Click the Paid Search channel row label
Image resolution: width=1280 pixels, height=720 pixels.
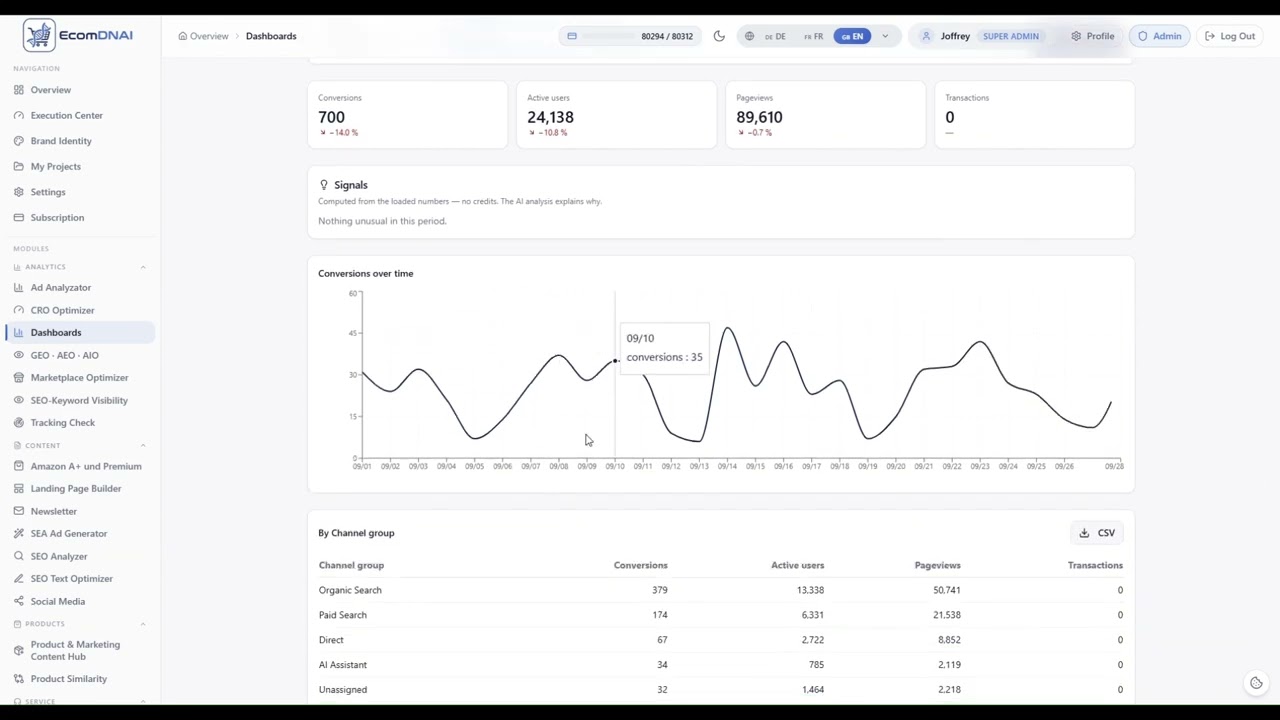(x=343, y=615)
